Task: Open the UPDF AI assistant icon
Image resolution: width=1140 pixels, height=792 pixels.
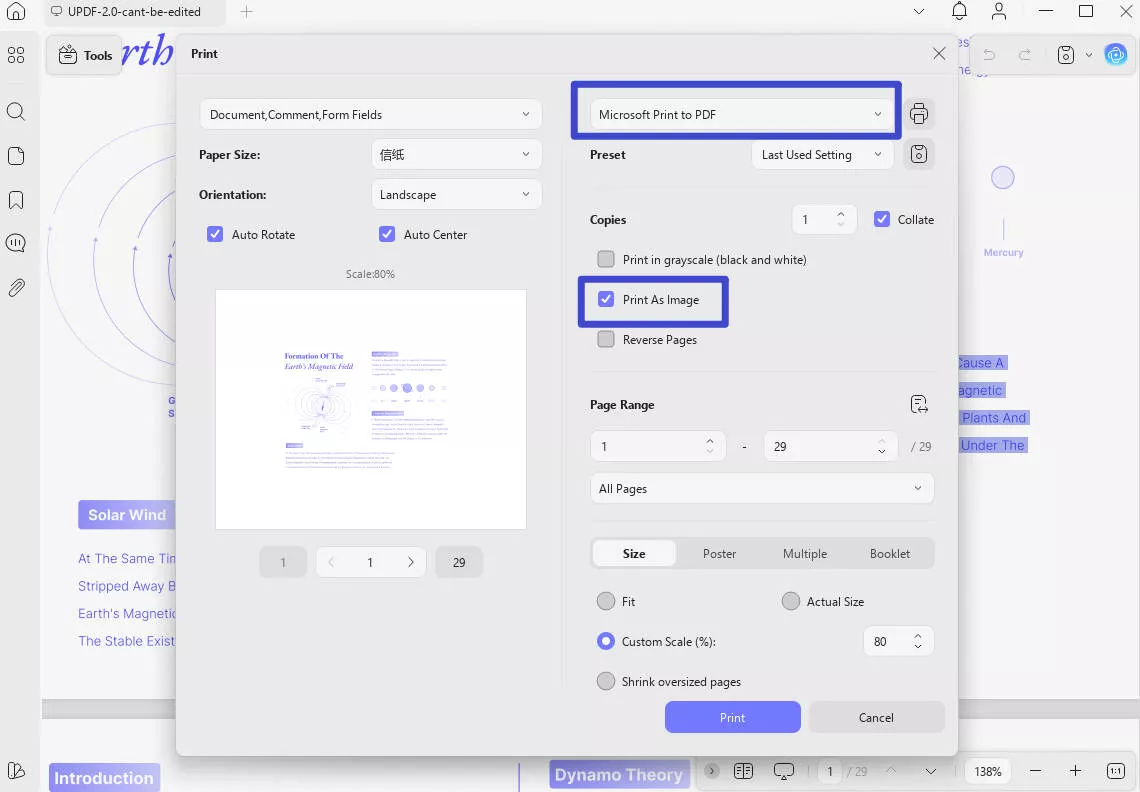Action: point(1116,55)
